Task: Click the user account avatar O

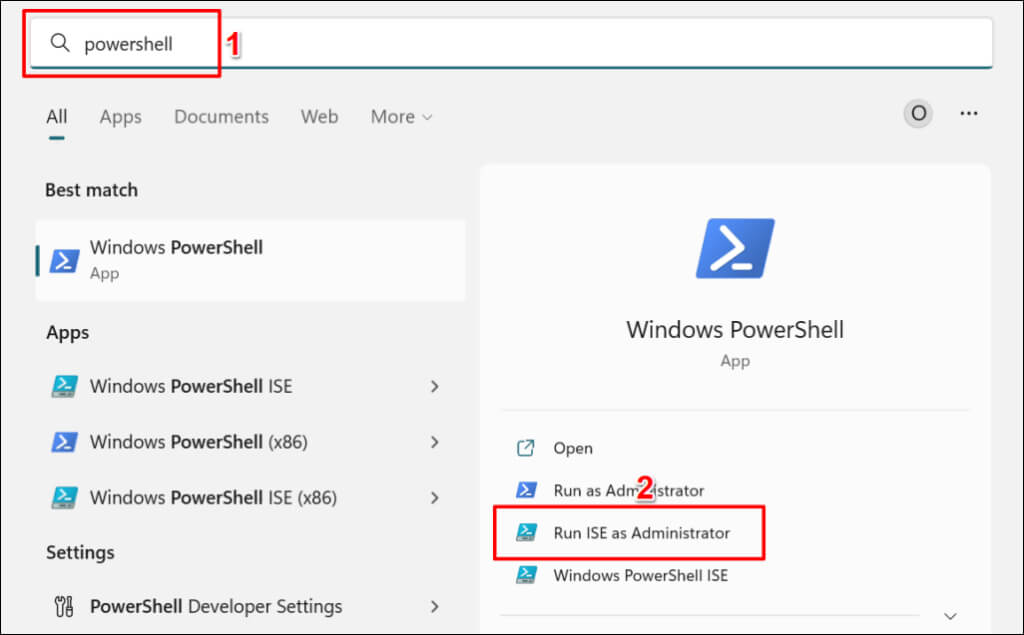Action: (917, 114)
